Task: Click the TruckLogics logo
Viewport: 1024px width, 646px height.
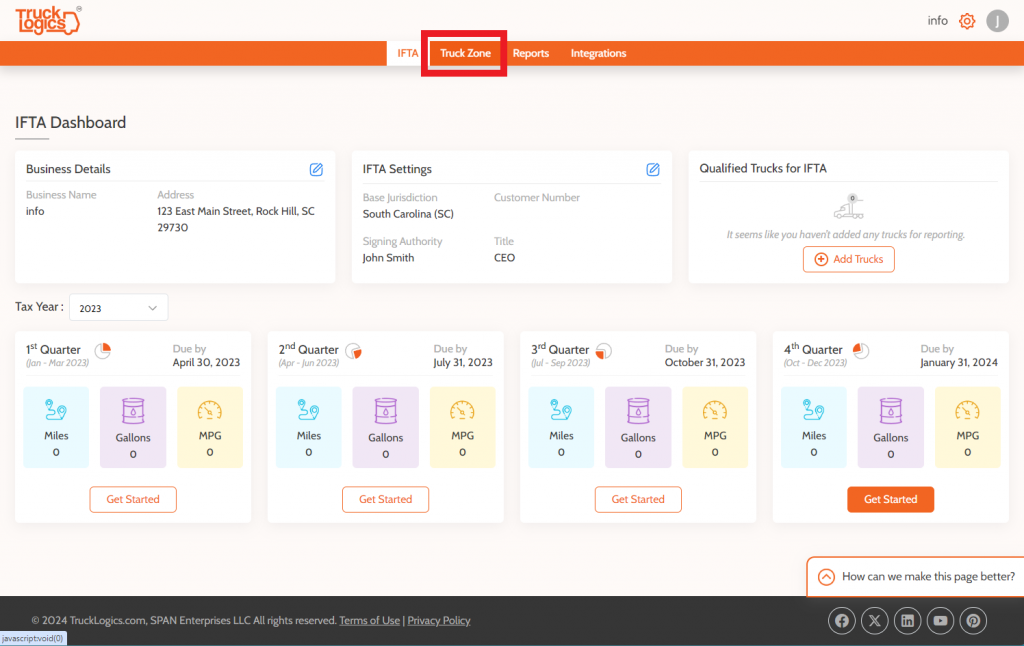Action: [48, 20]
